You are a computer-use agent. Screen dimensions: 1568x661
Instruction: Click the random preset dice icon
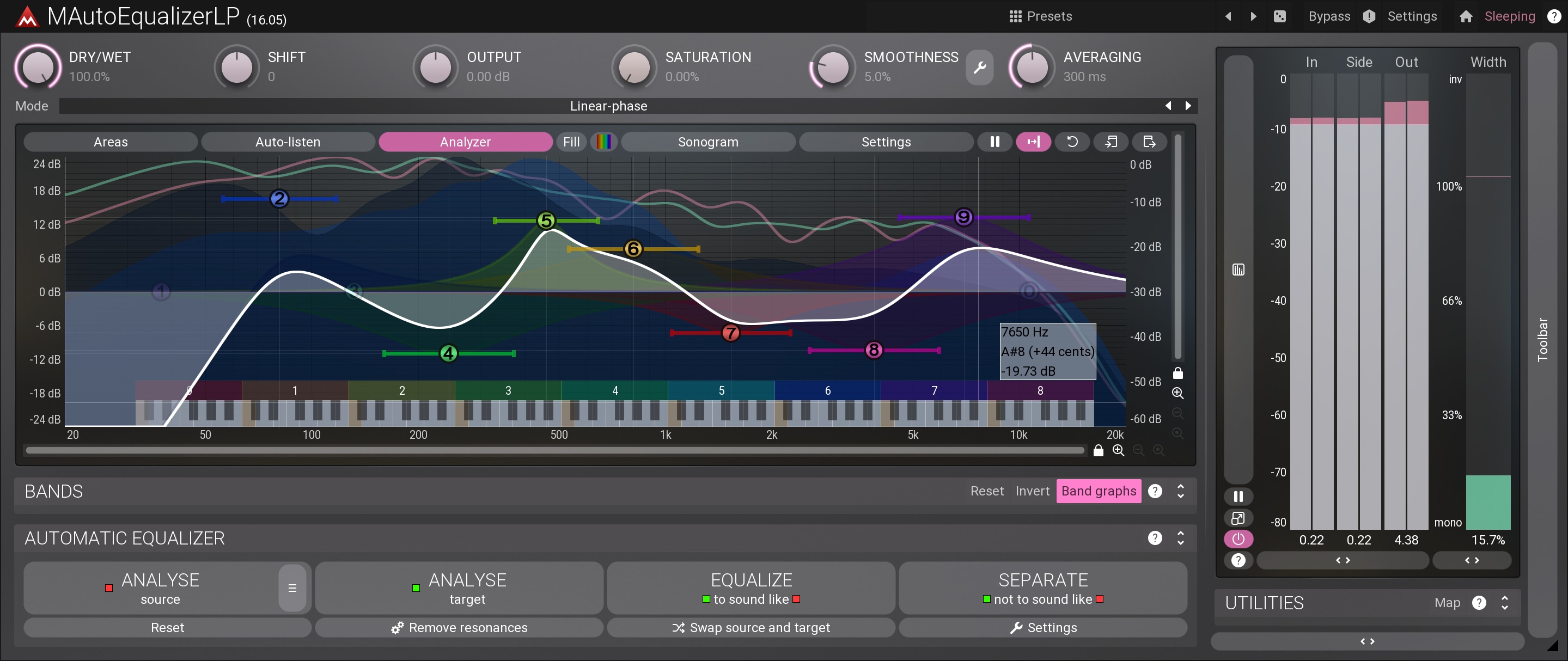click(x=1279, y=16)
